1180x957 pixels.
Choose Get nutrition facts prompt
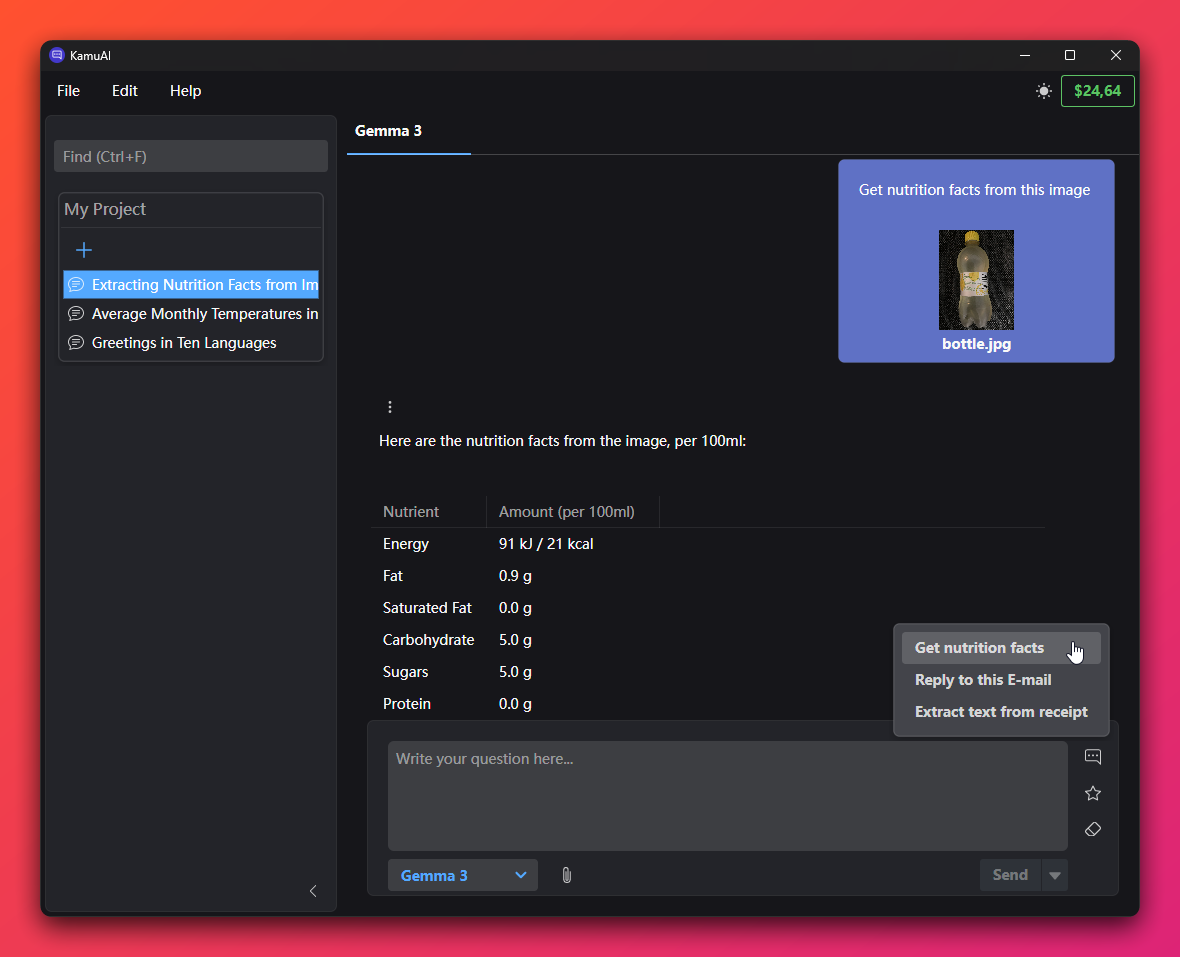(x=1001, y=648)
